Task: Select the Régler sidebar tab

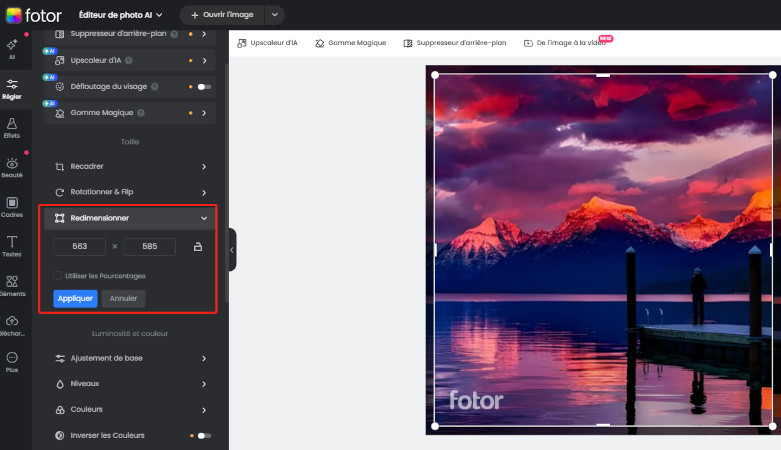Action: pos(12,89)
